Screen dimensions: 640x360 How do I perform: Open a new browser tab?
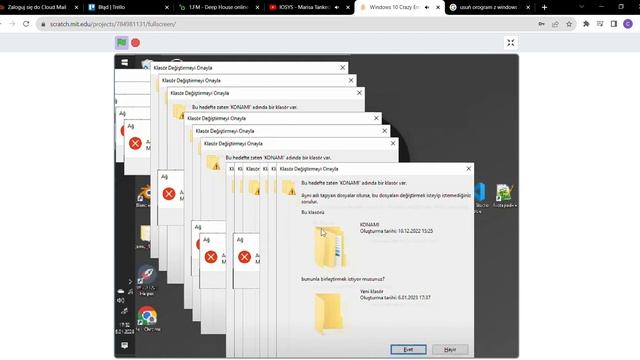(544, 7)
